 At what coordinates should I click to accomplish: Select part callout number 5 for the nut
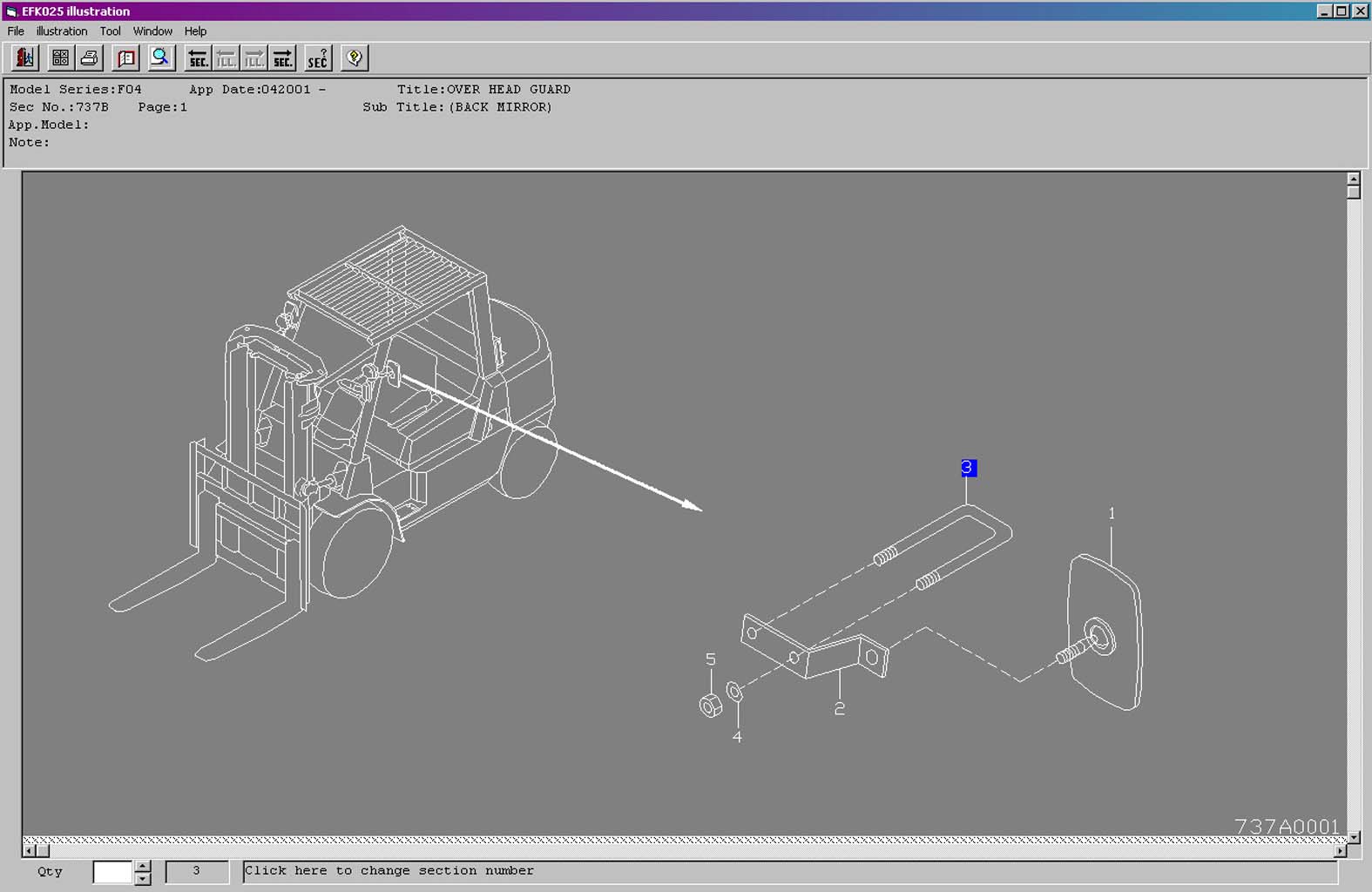pos(711,659)
